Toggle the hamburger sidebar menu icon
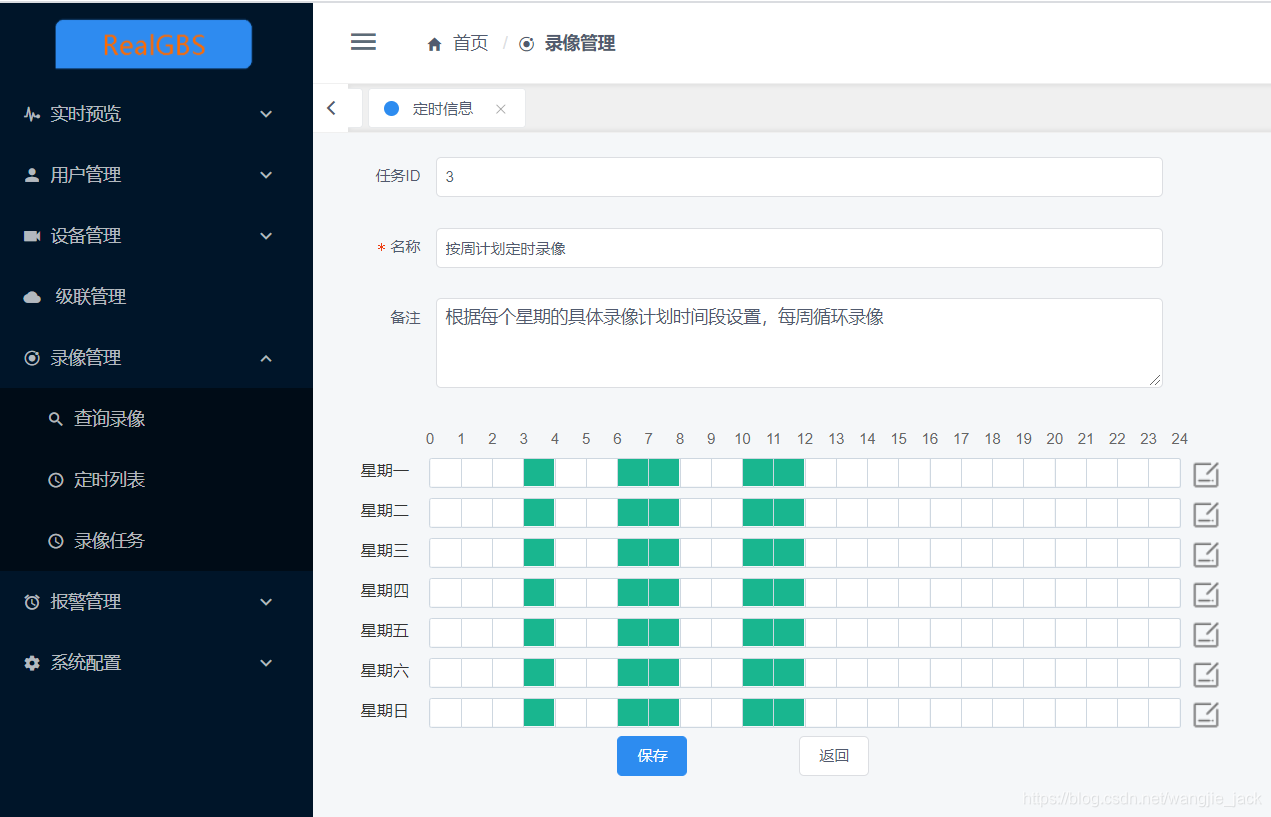 point(363,42)
